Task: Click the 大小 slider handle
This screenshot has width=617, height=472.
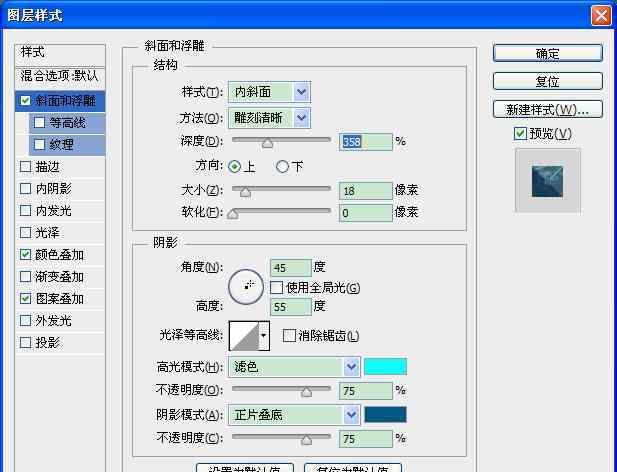Action: coord(245,192)
